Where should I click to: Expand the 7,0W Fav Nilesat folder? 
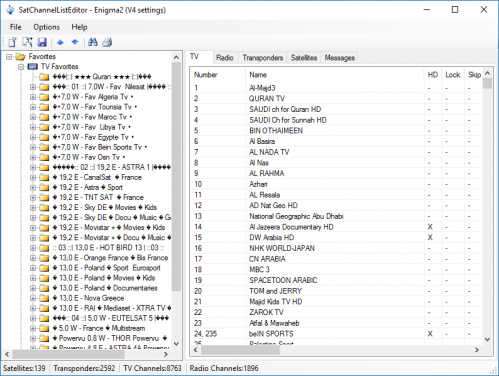[x=33, y=87]
